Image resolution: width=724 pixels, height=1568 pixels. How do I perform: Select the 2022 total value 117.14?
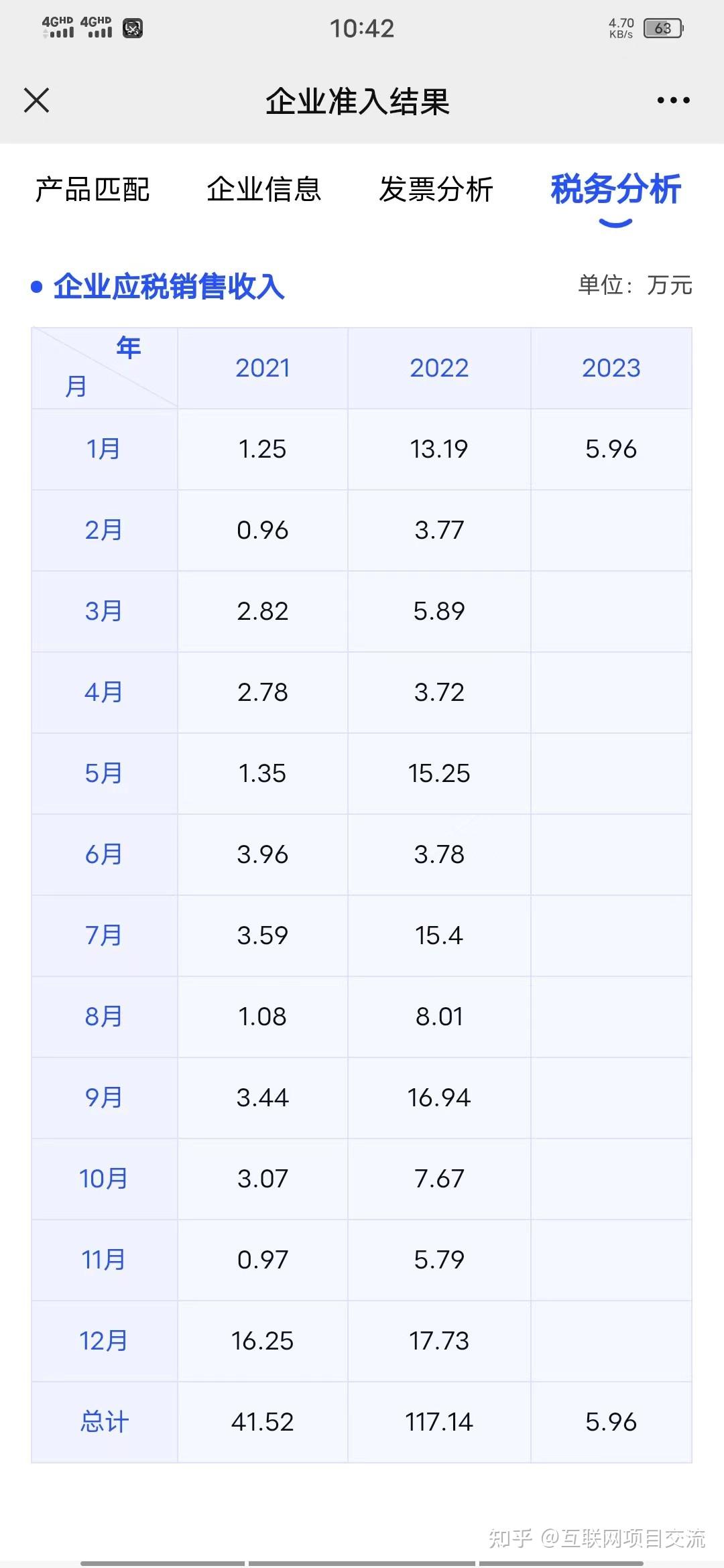point(439,1422)
